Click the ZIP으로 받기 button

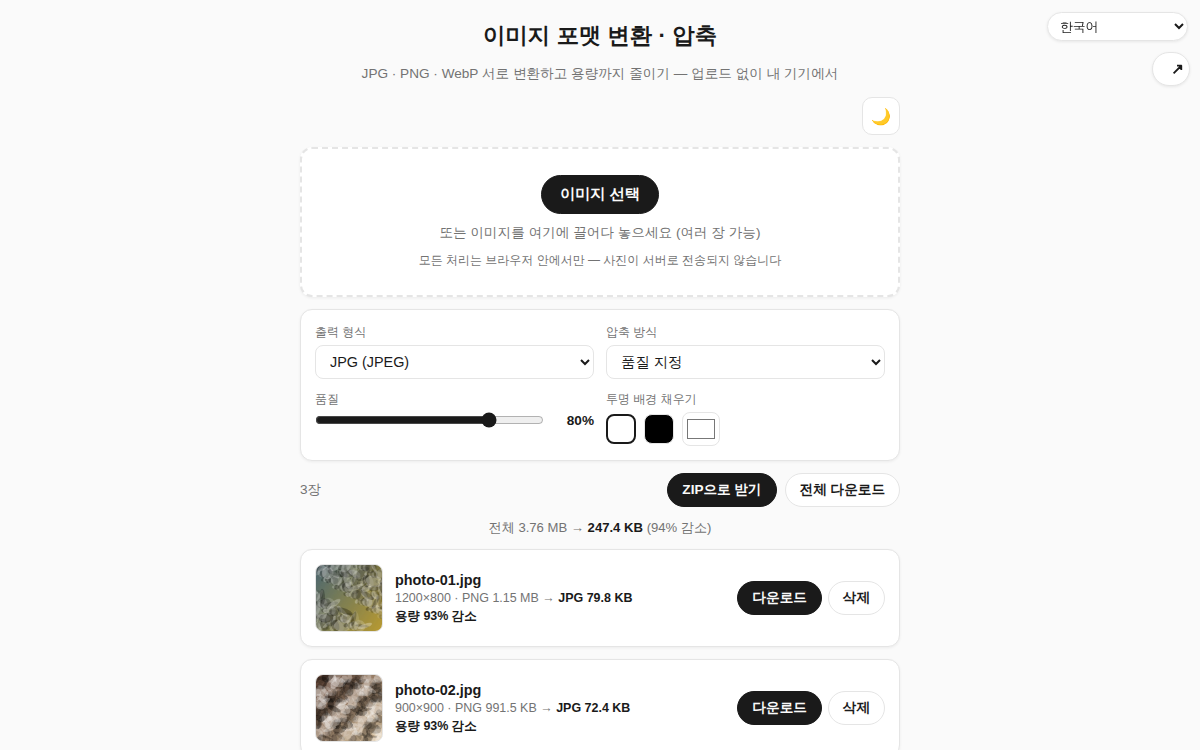pyautogui.click(x=722, y=490)
